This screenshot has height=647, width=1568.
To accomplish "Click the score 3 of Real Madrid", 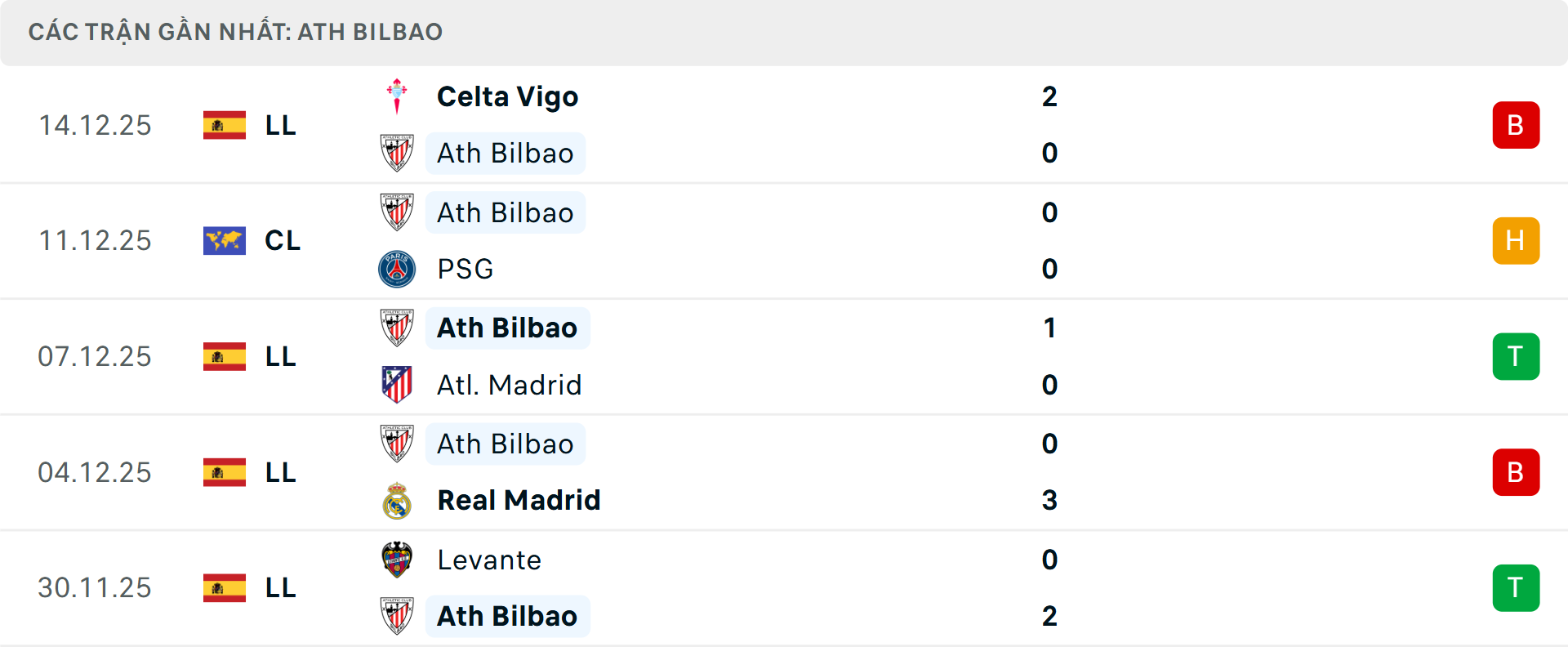I will (x=1050, y=500).
